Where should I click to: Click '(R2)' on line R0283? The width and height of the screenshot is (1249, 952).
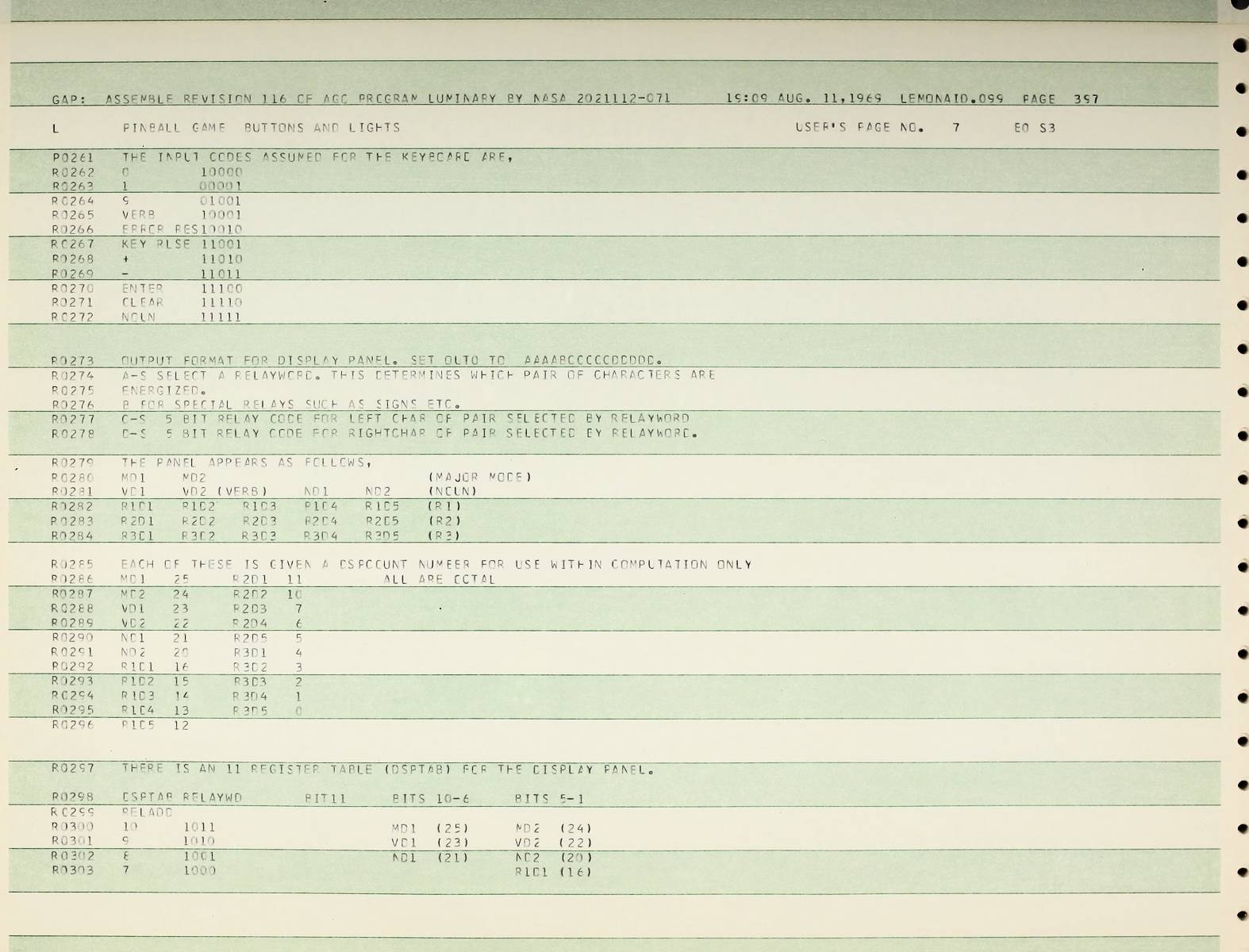(x=444, y=521)
